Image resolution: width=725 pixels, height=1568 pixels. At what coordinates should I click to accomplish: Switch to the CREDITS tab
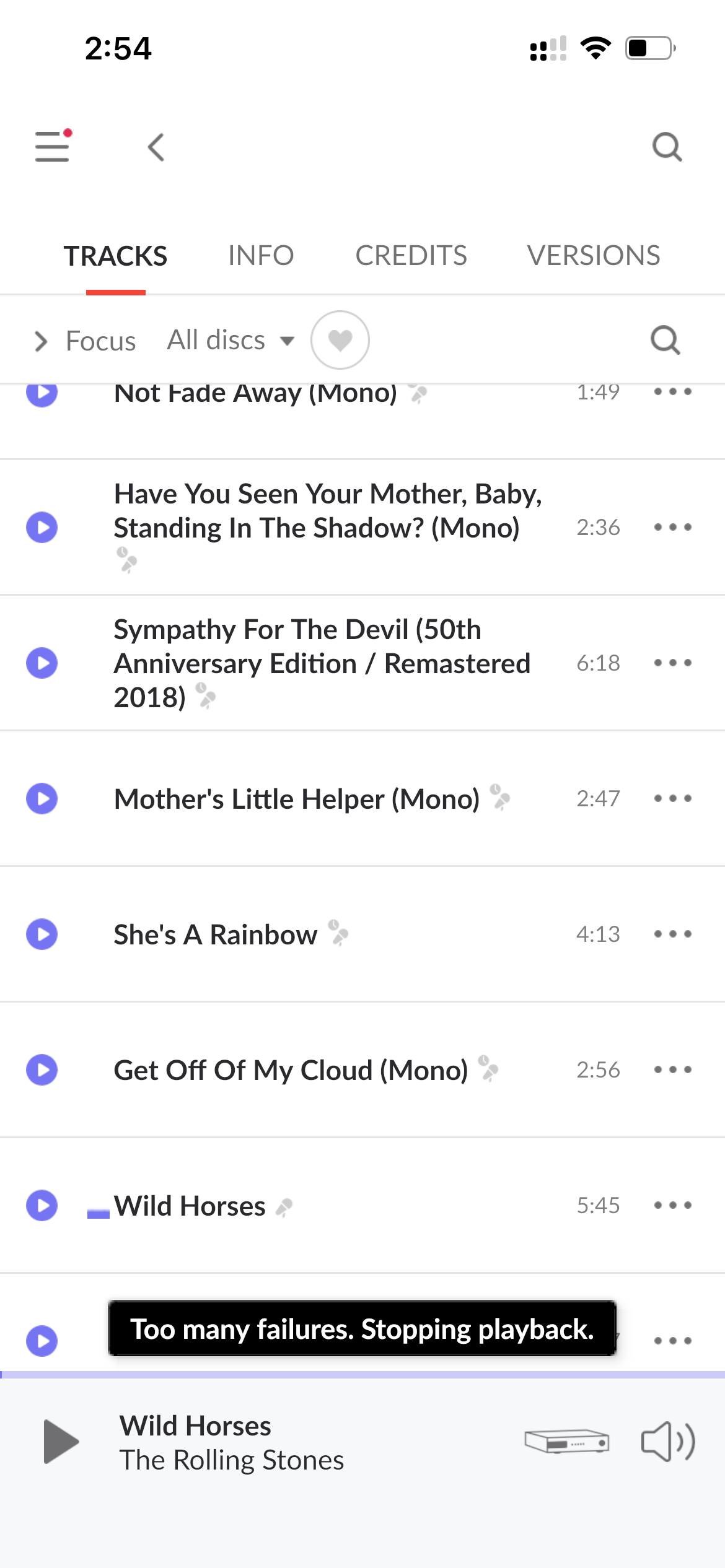tap(411, 256)
